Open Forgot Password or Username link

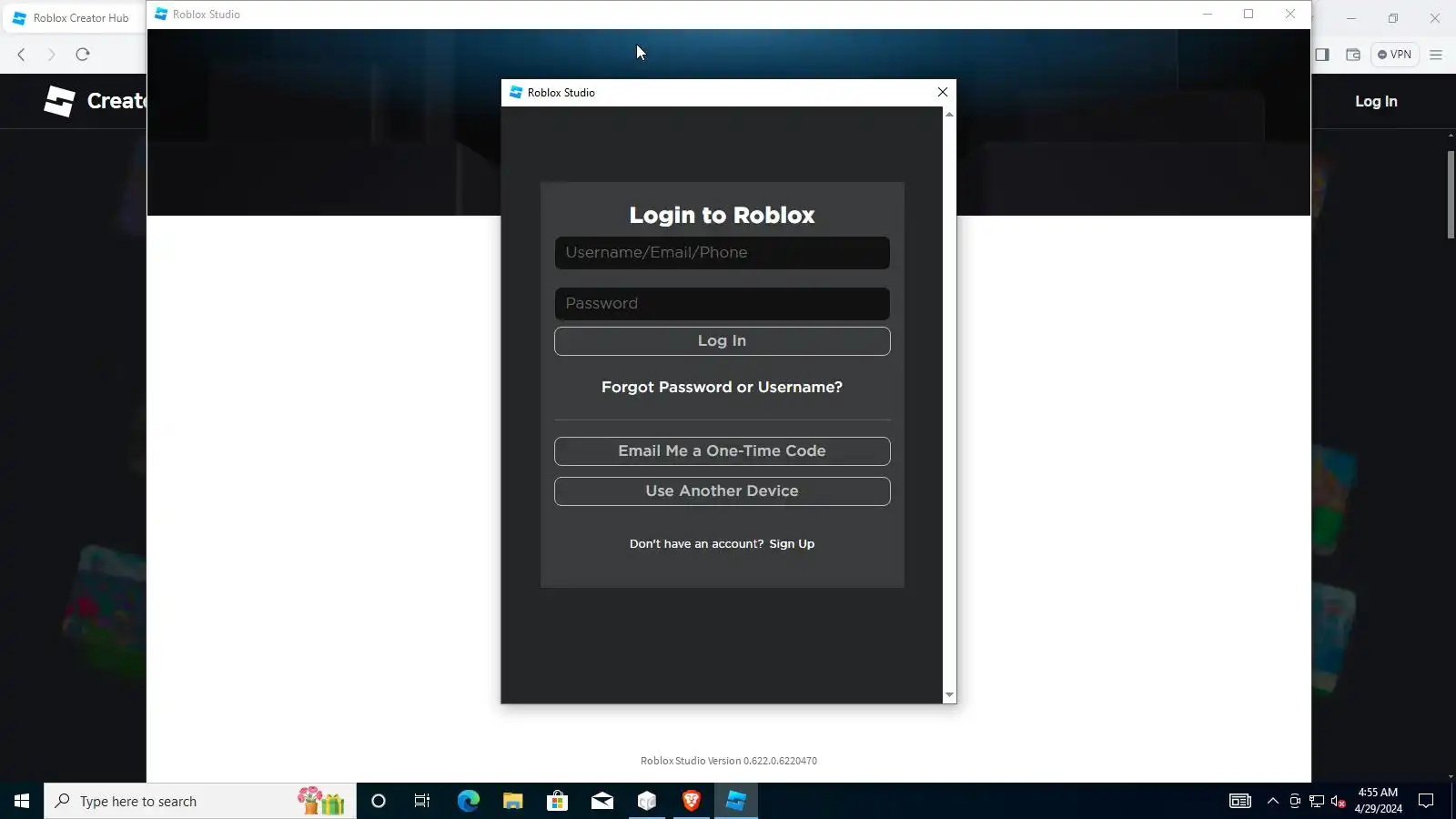point(722,388)
